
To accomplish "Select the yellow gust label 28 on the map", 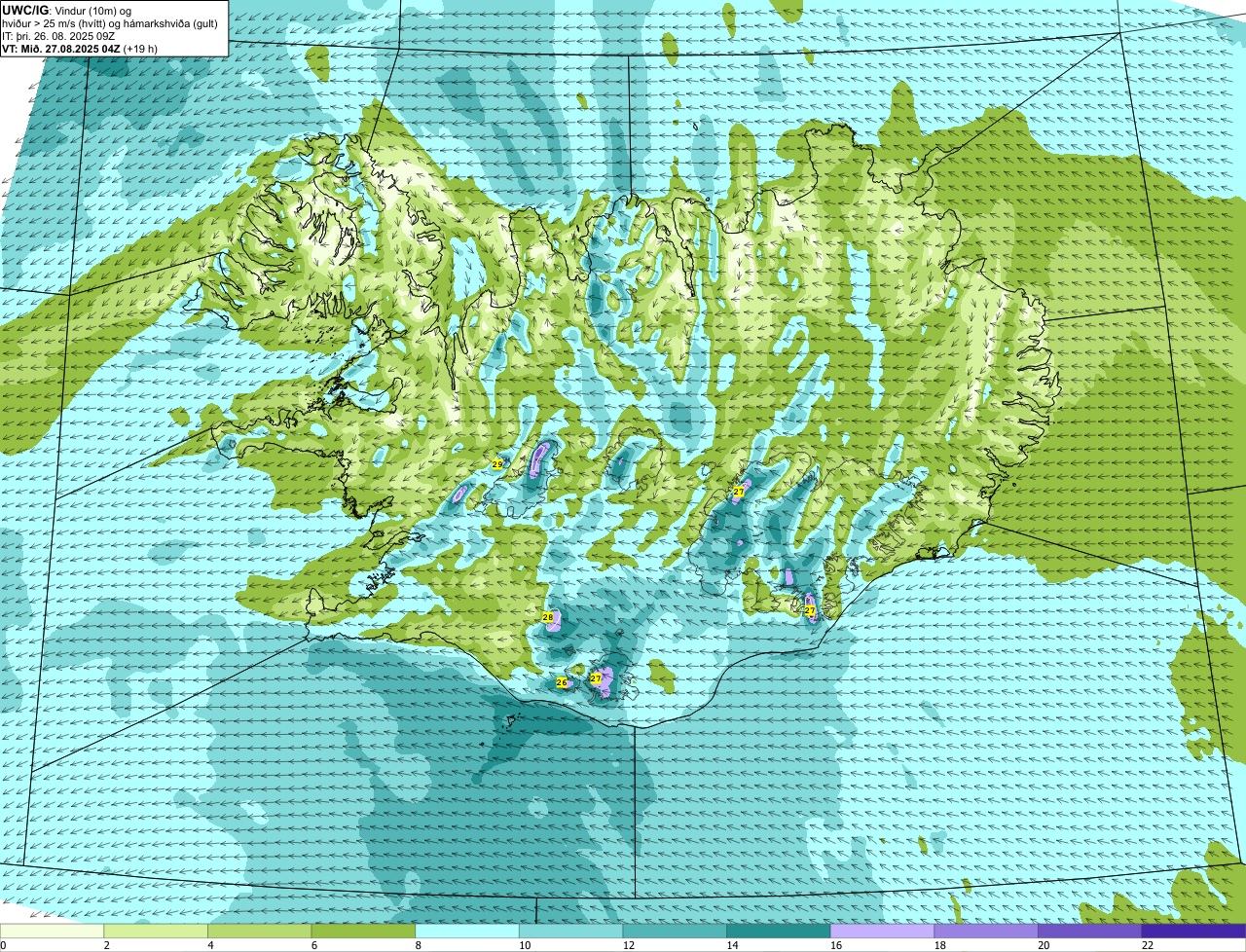I will (548, 617).
